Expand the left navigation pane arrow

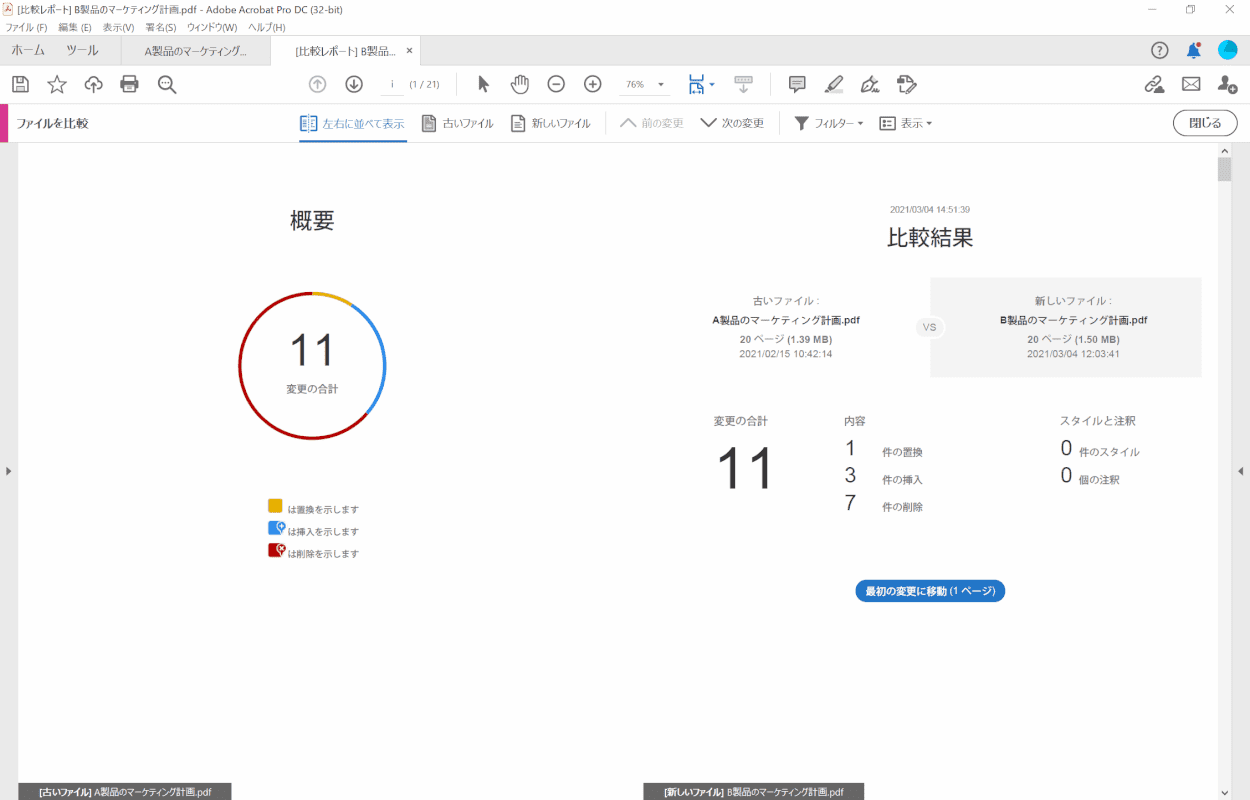point(8,470)
